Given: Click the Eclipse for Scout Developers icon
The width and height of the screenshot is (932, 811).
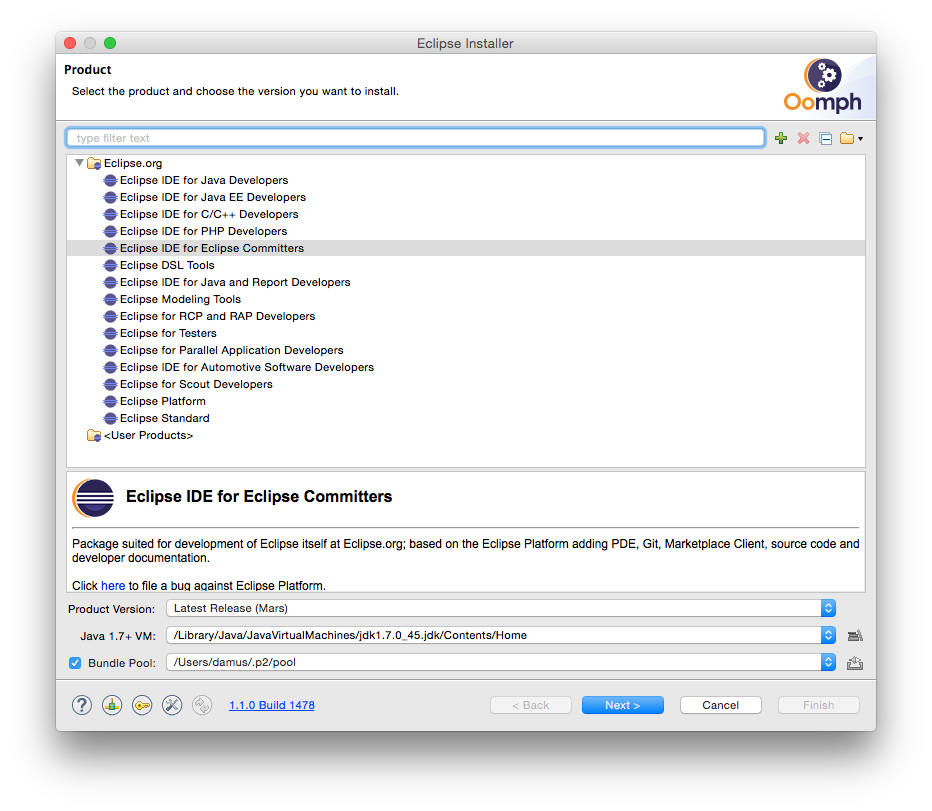Looking at the screenshot, I should (x=110, y=385).
